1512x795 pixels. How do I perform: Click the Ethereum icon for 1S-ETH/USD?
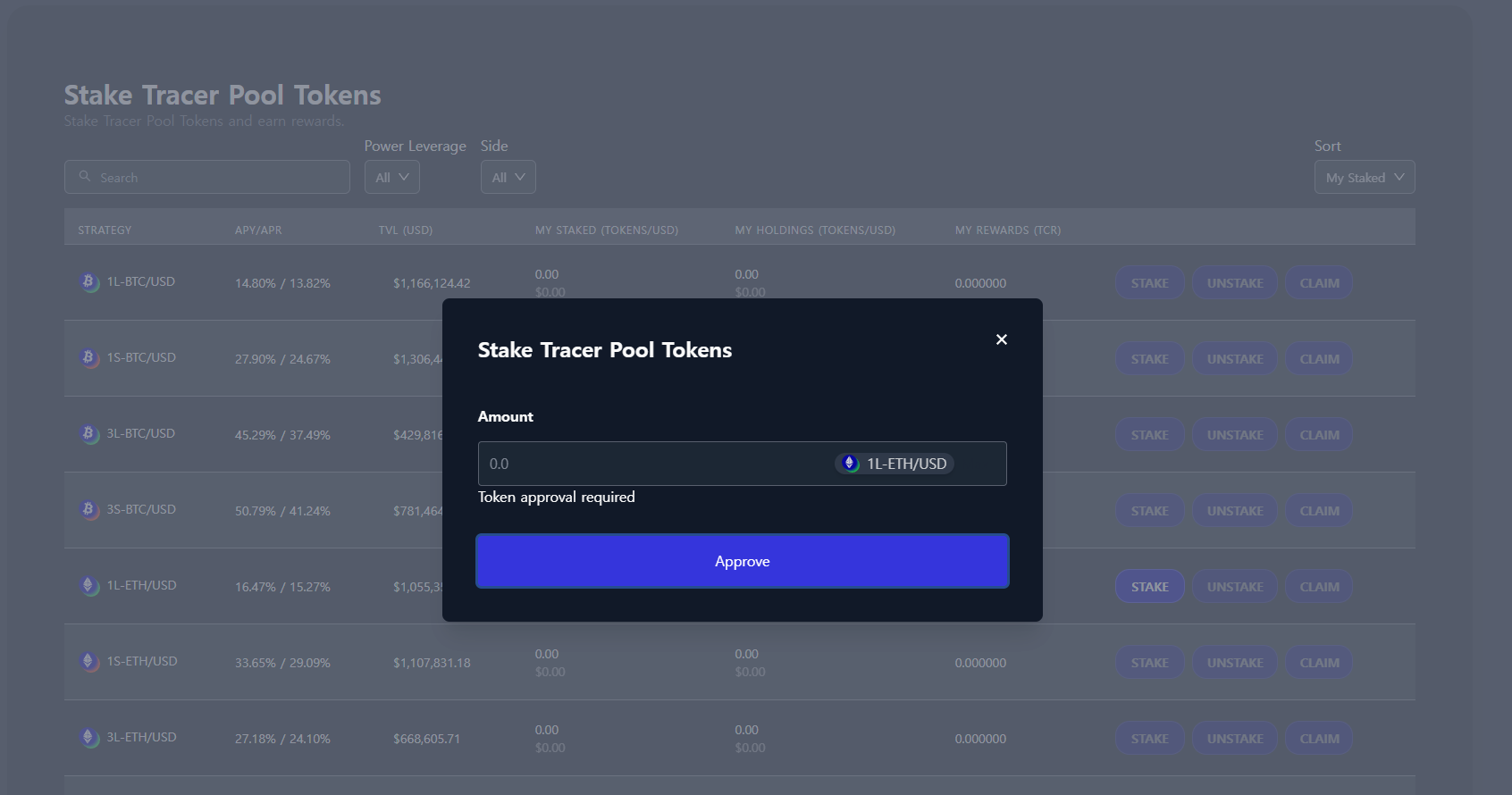click(x=88, y=662)
